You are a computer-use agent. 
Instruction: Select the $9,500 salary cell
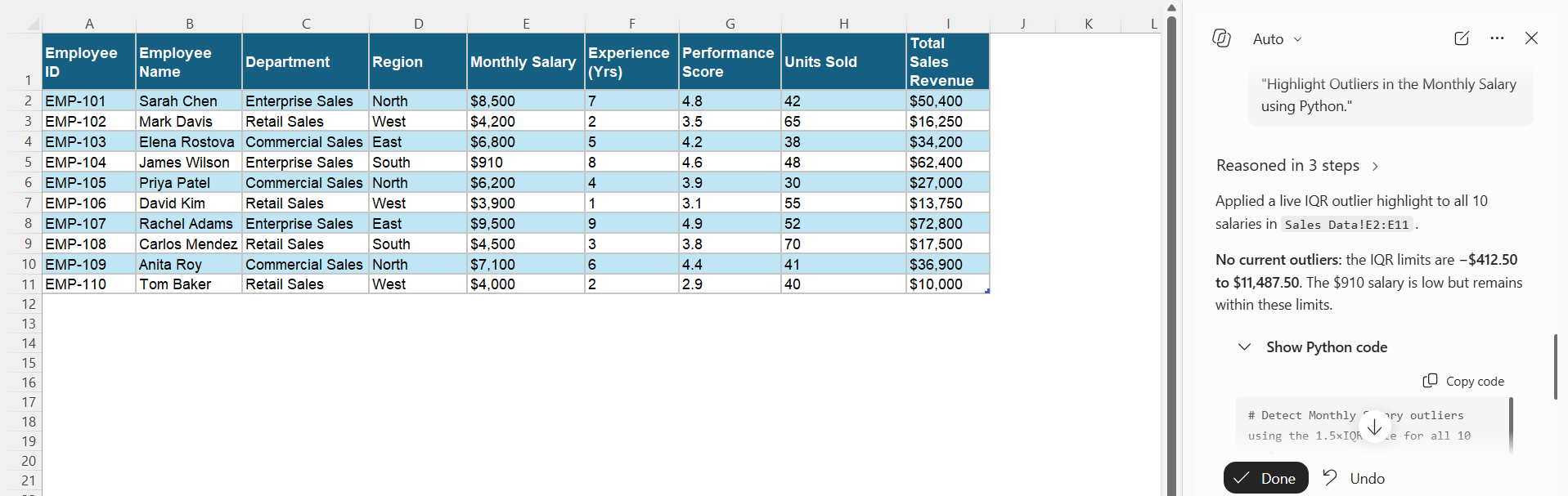click(x=526, y=223)
